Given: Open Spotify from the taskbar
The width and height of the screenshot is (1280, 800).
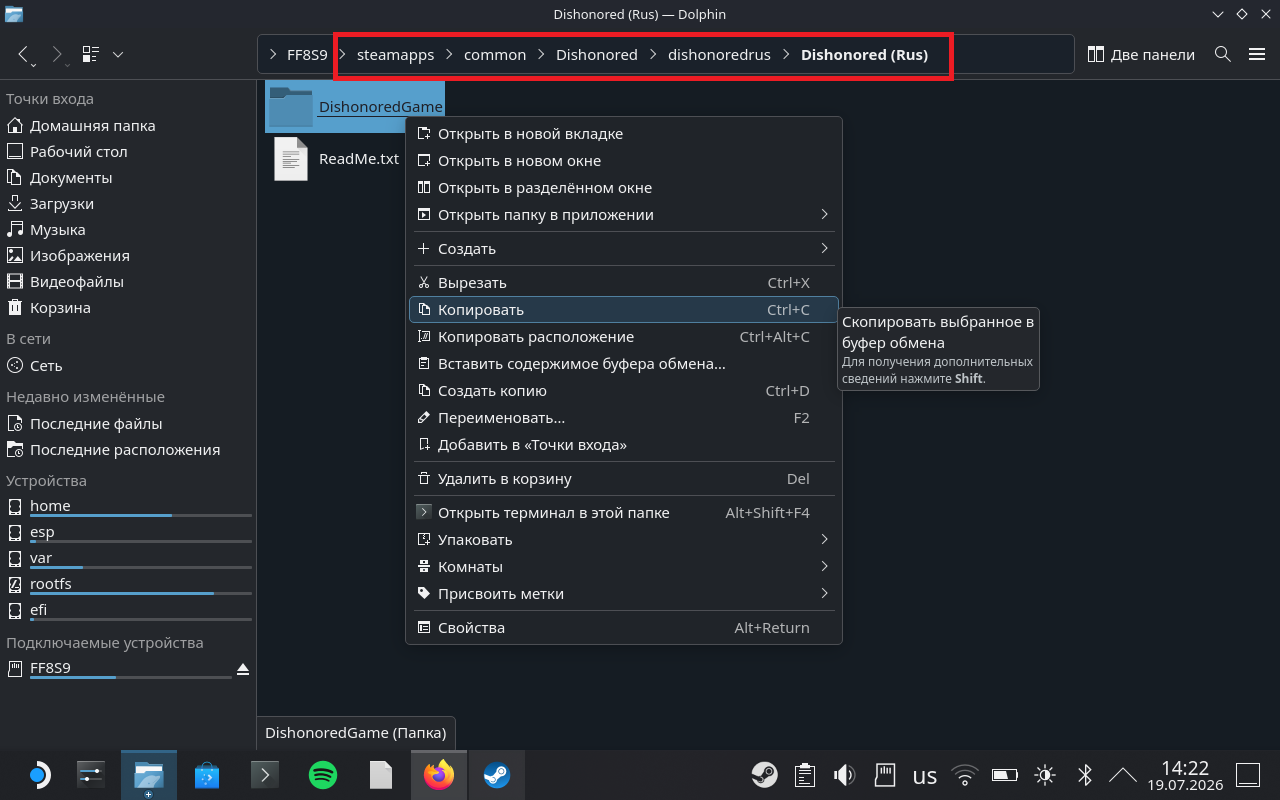Looking at the screenshot, I should coord(323,775).
